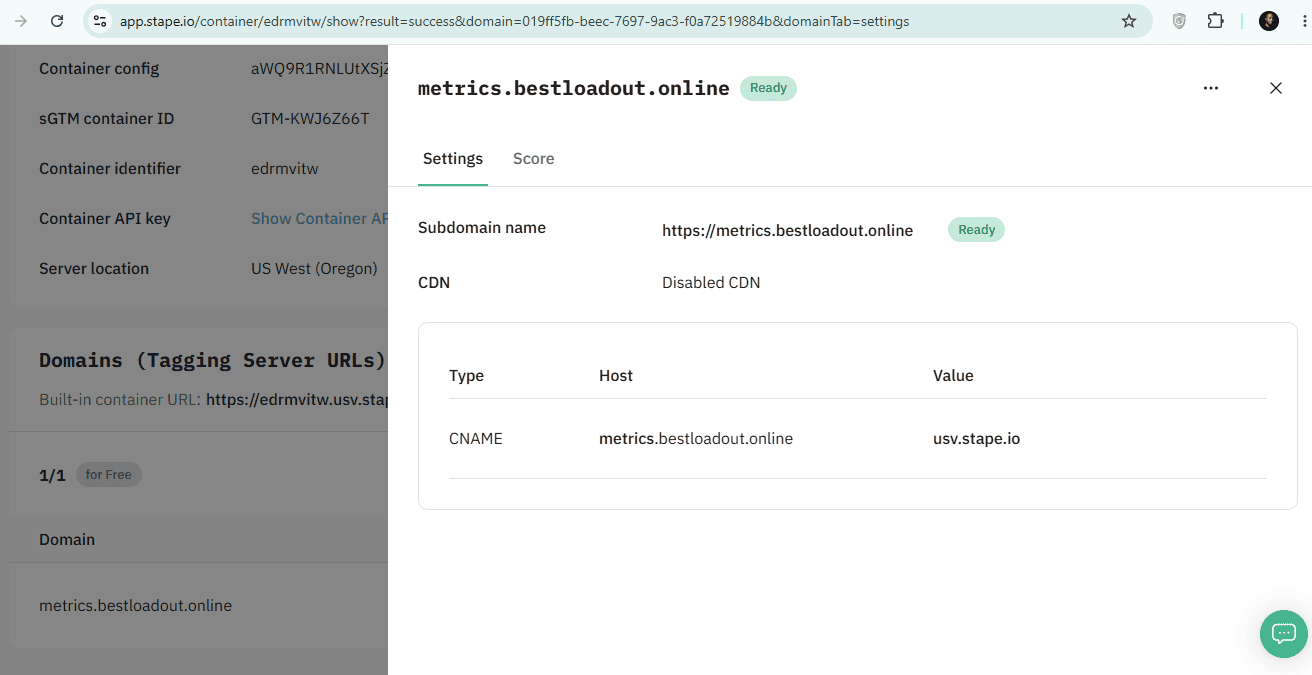
Task: Click the address bar URL
Action: (515, 21)
